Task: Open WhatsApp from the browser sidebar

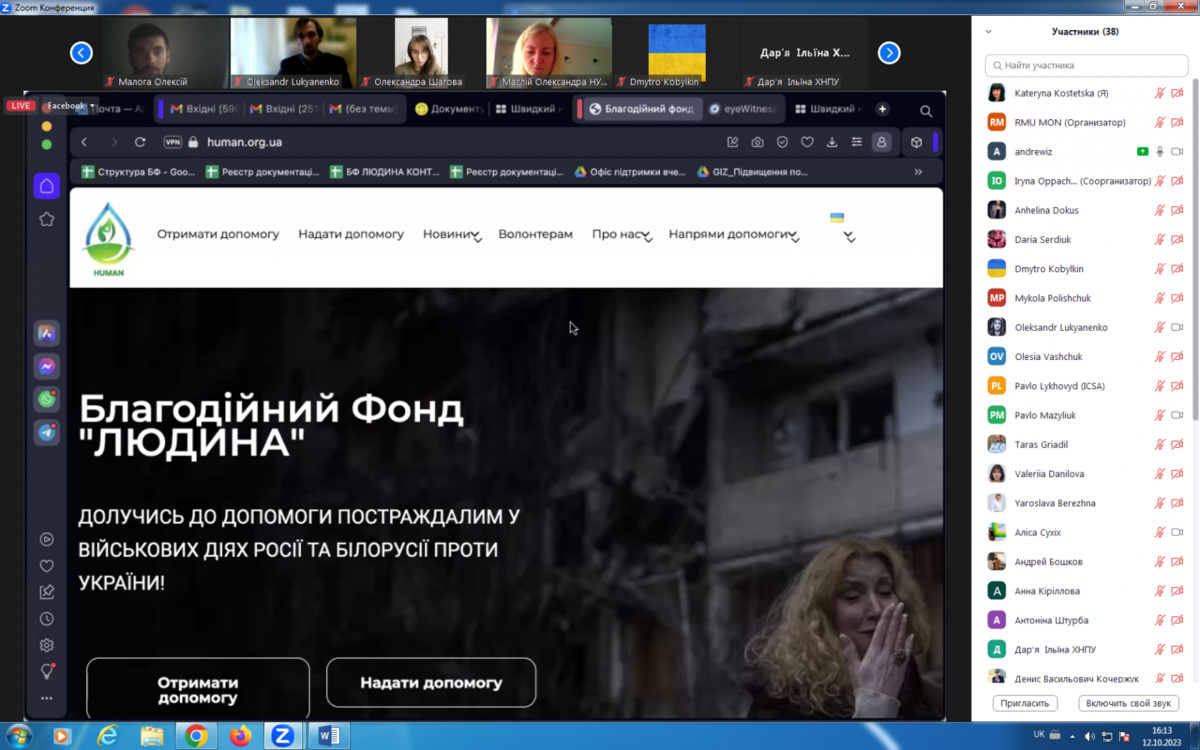Action: tap(46, 399)
